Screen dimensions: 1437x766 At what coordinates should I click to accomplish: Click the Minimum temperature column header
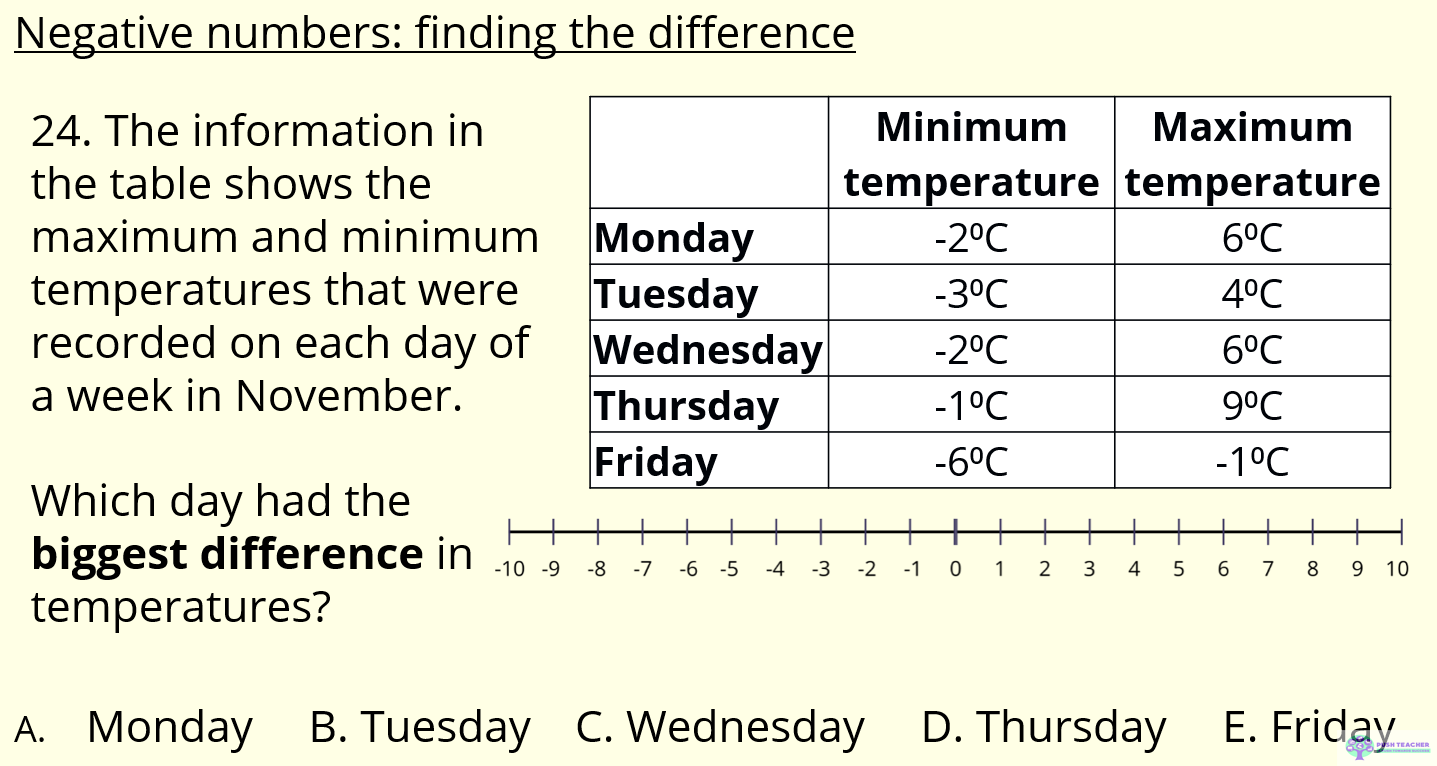(x=972, y=153)
